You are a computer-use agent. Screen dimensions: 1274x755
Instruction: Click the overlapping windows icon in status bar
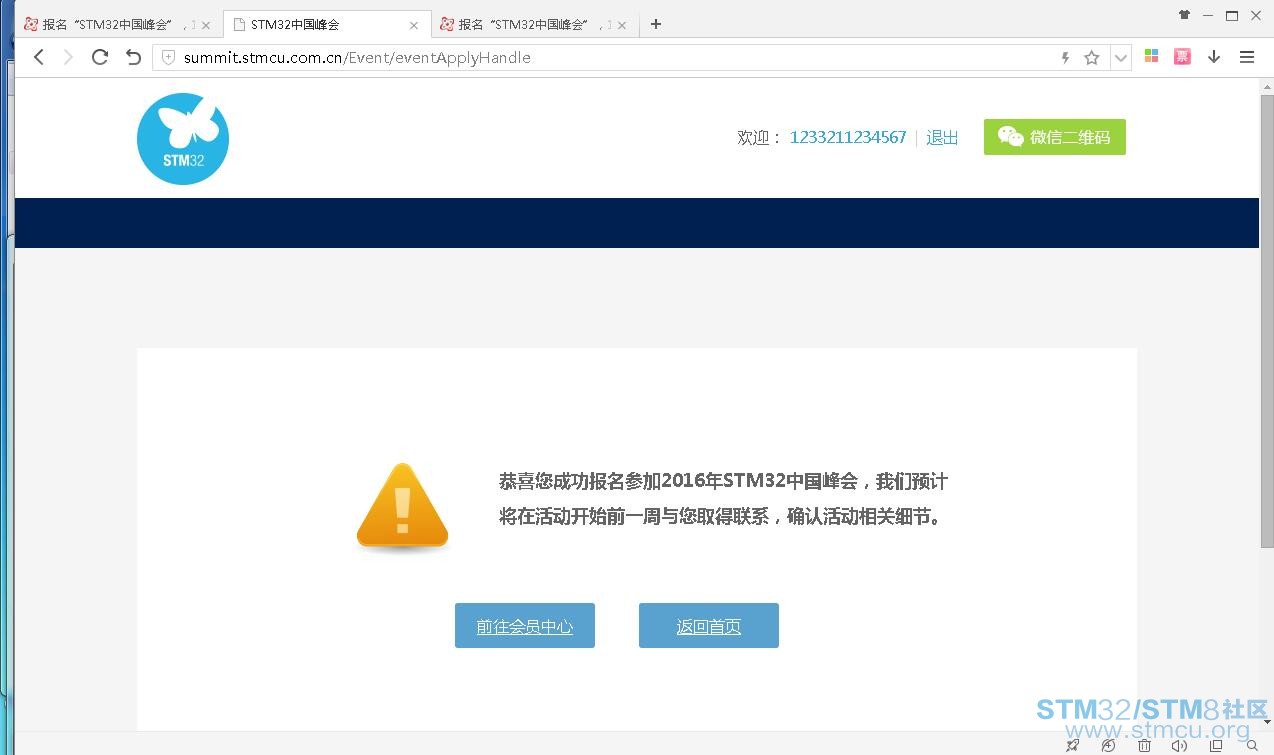[x=1216, y=745]
